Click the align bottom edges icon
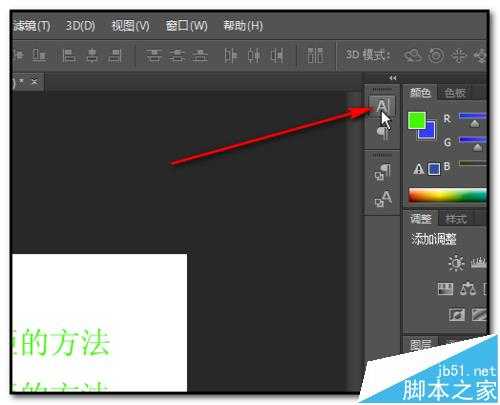 pos(39,56)
